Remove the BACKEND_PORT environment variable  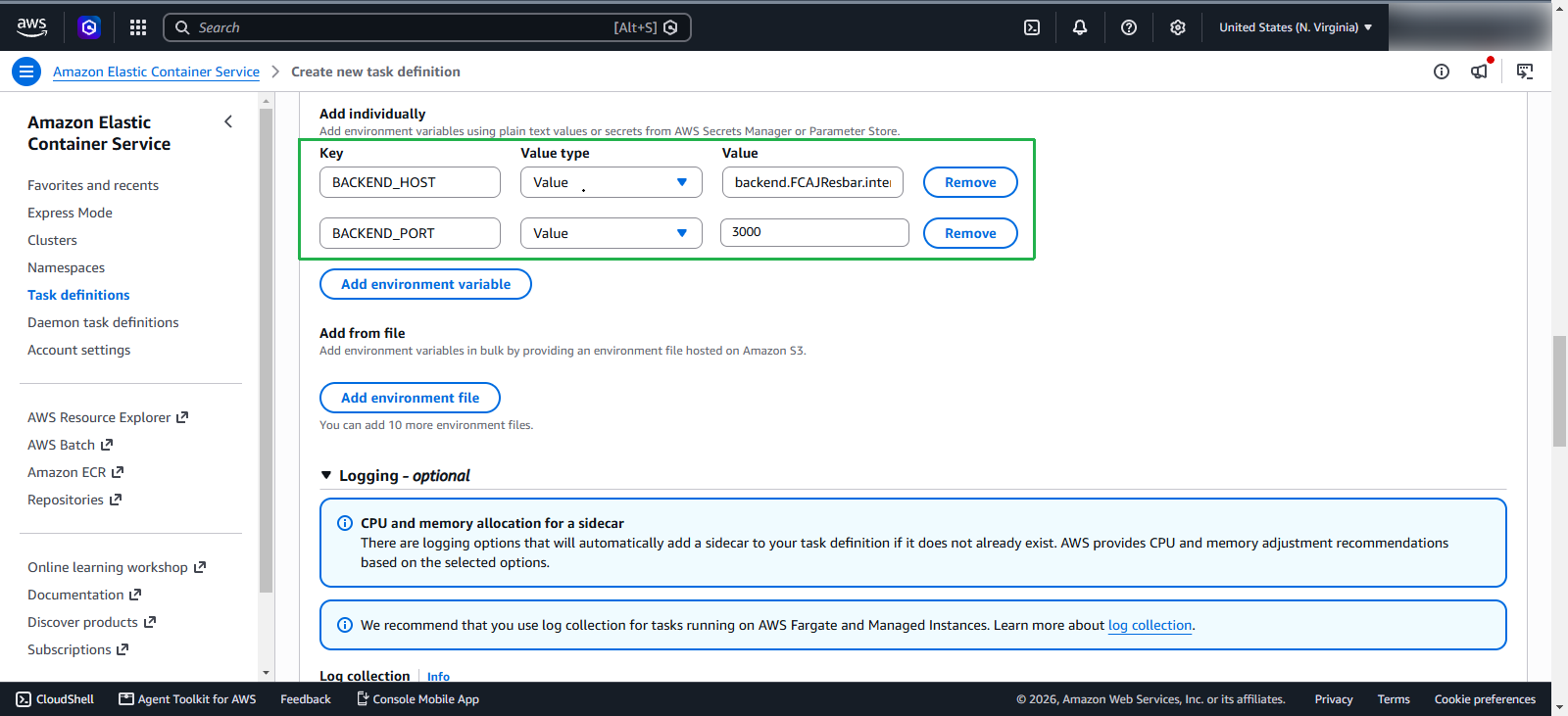pyautogui.click(x=970, y=233)
